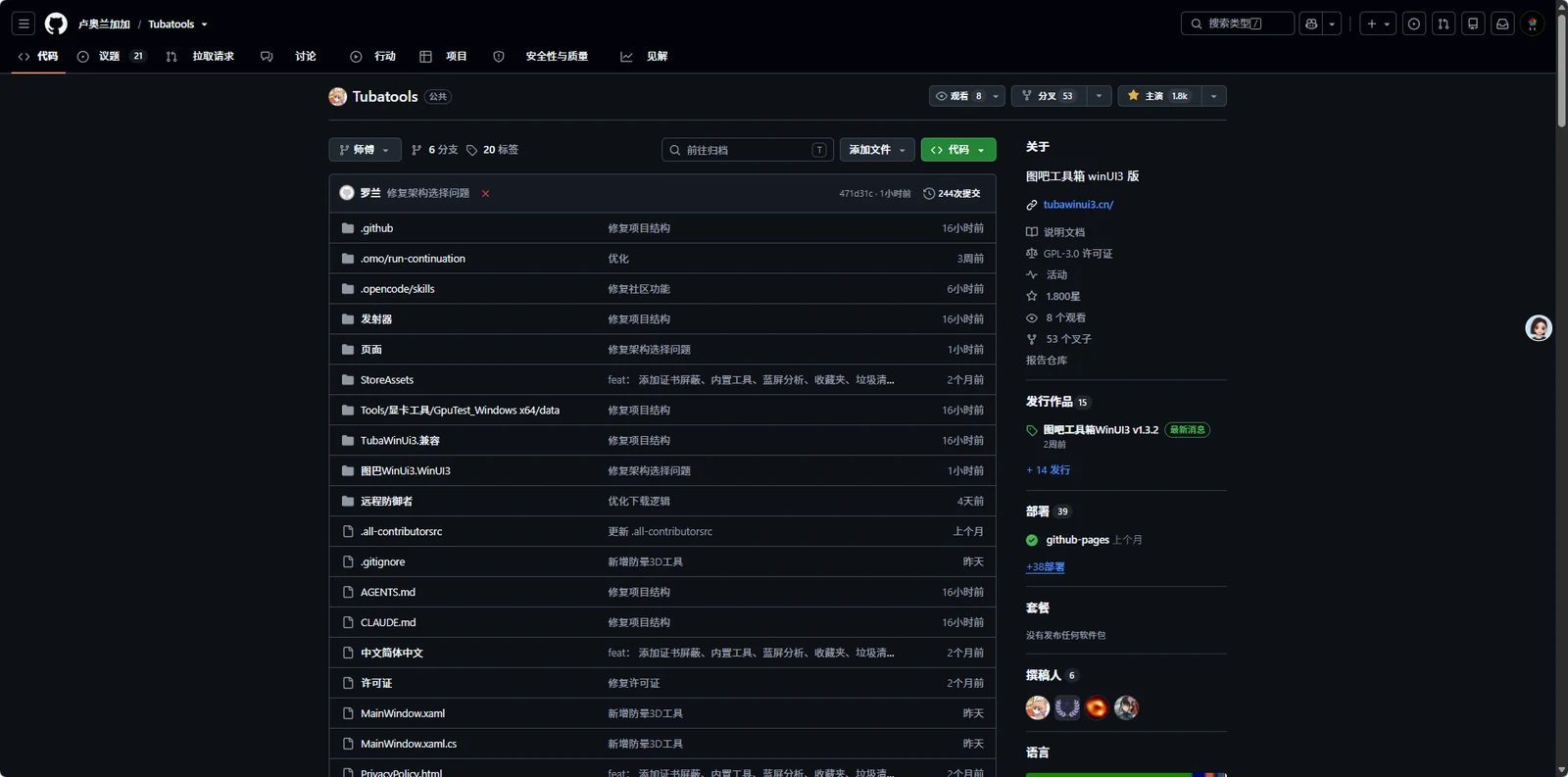This screenshot has height=777, width=1568.
Task: Switch to the 议题 (Issues) tab
Action: point(111,56)
